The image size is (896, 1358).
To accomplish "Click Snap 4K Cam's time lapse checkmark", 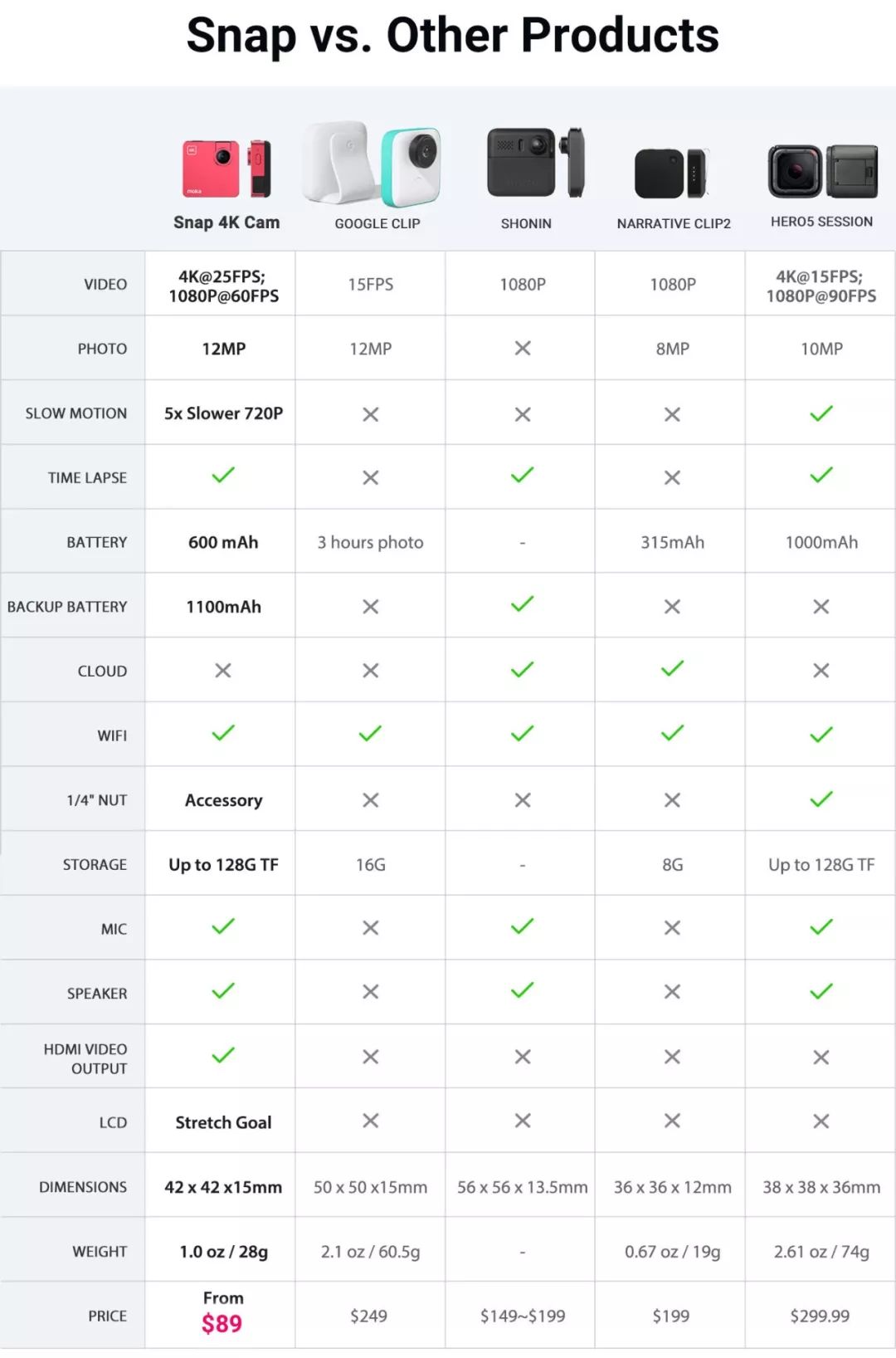I will pyautogui.click(x=223, y=476).
